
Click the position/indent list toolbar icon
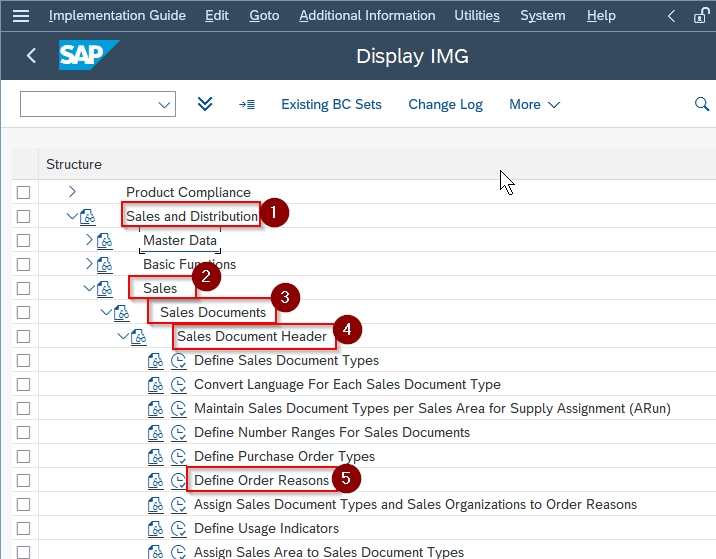click(247, 105)
